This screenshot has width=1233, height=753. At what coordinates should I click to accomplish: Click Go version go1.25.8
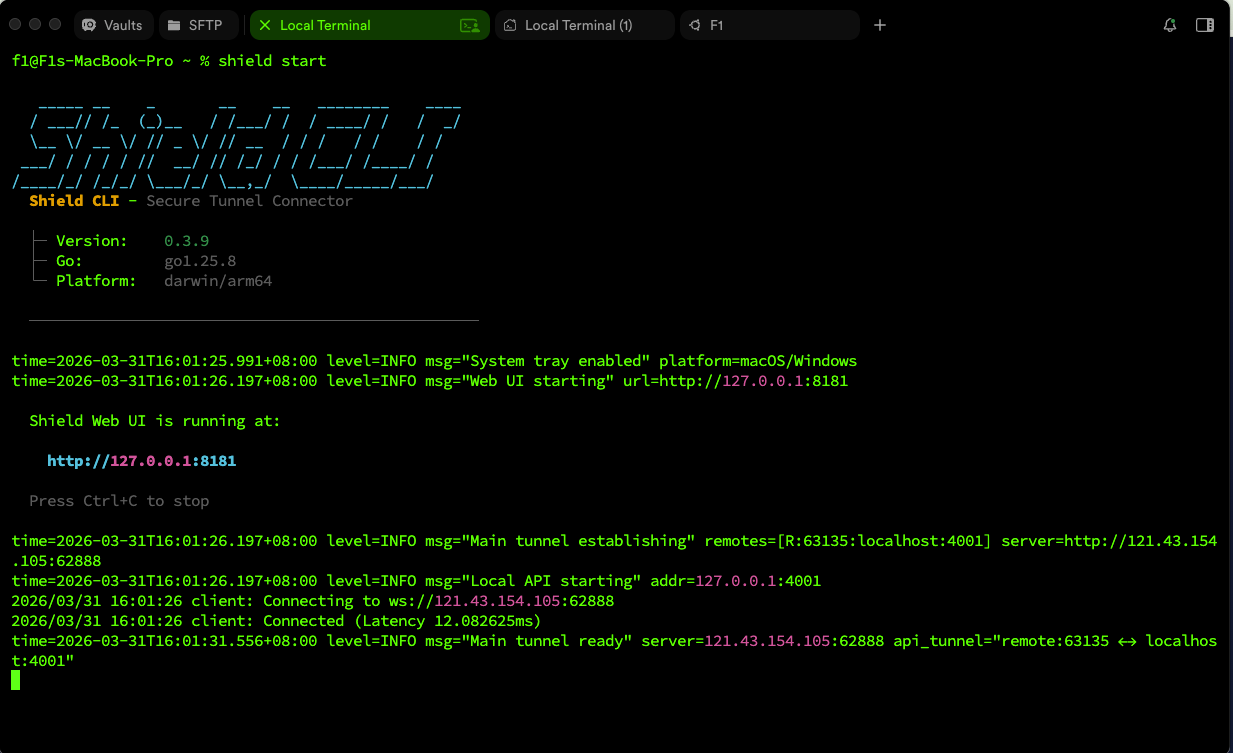coord(200,261)
